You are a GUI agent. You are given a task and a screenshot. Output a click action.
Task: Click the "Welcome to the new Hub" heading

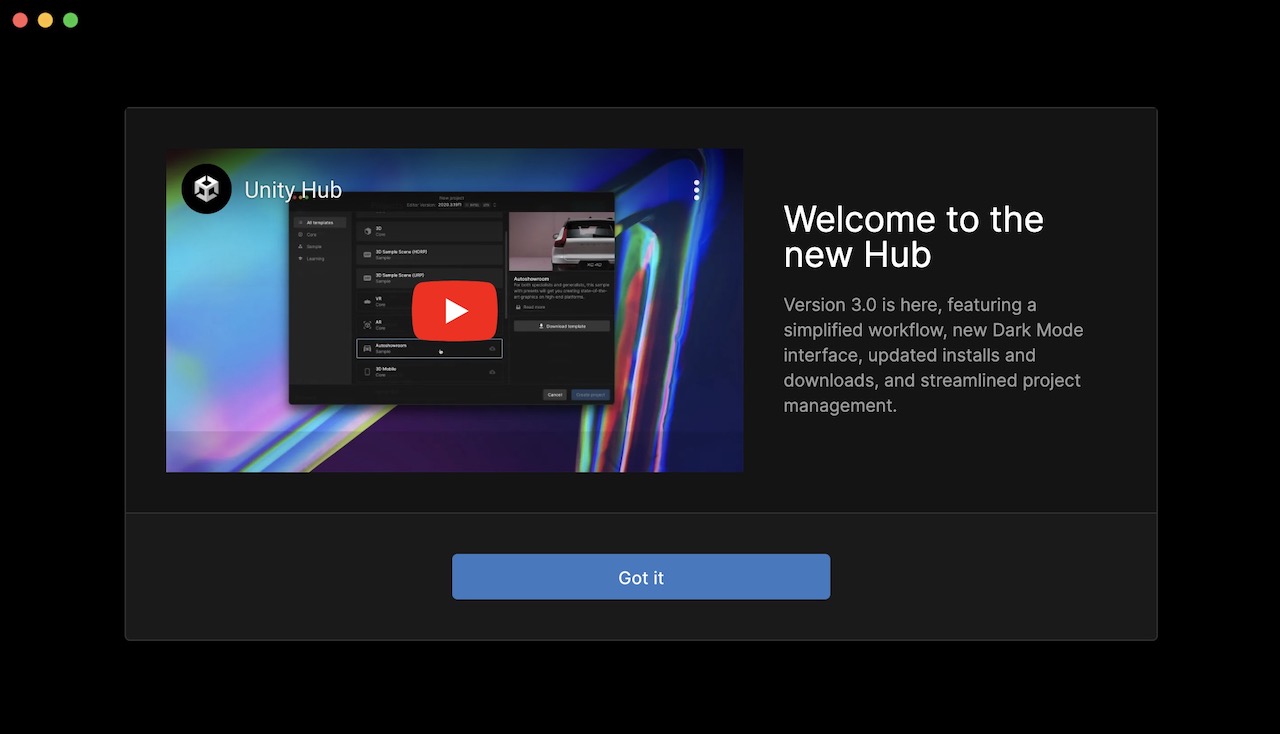(913, 237)
